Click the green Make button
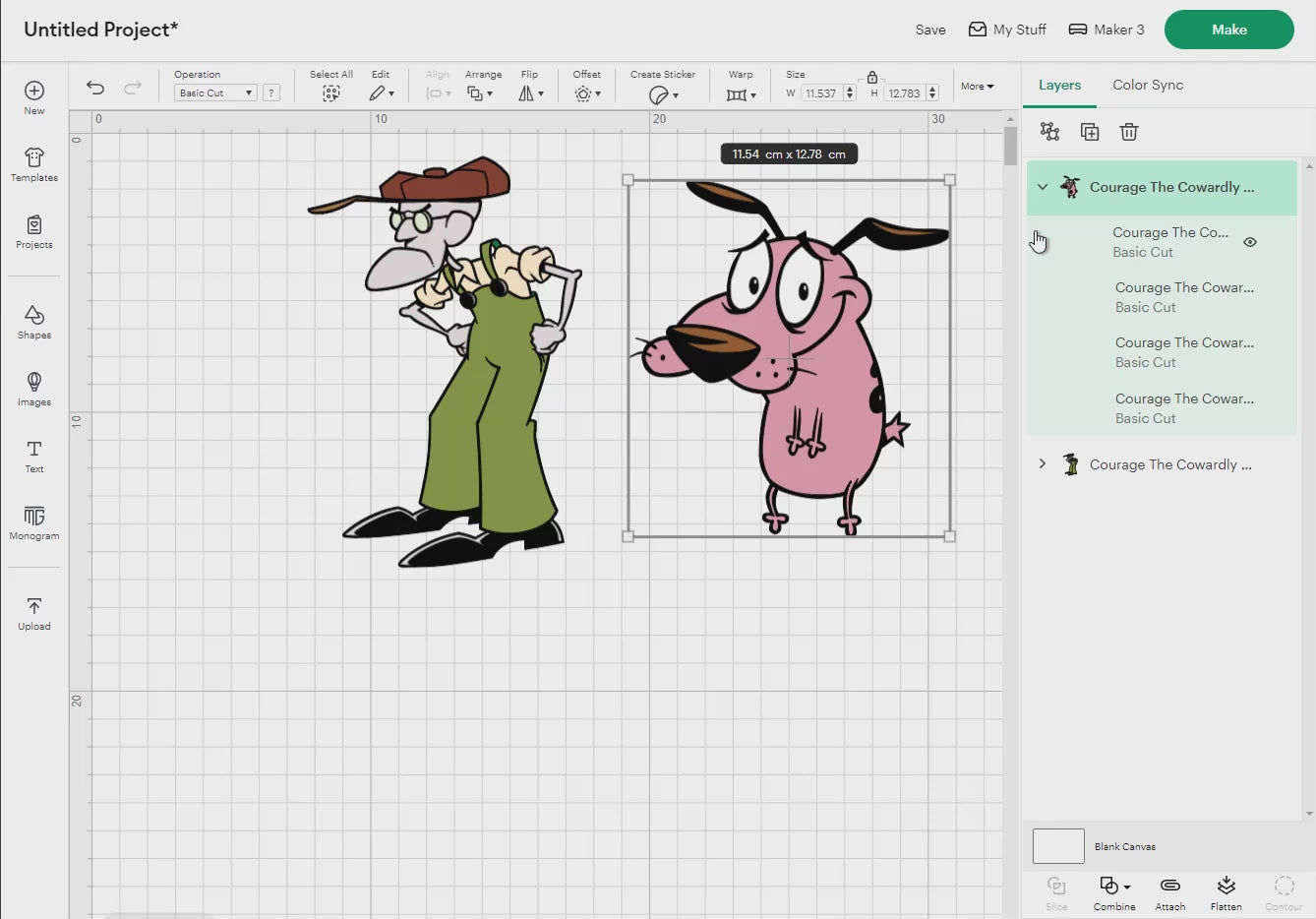This screenshot has width=1316, height=919. click(x=1228, y=30)
